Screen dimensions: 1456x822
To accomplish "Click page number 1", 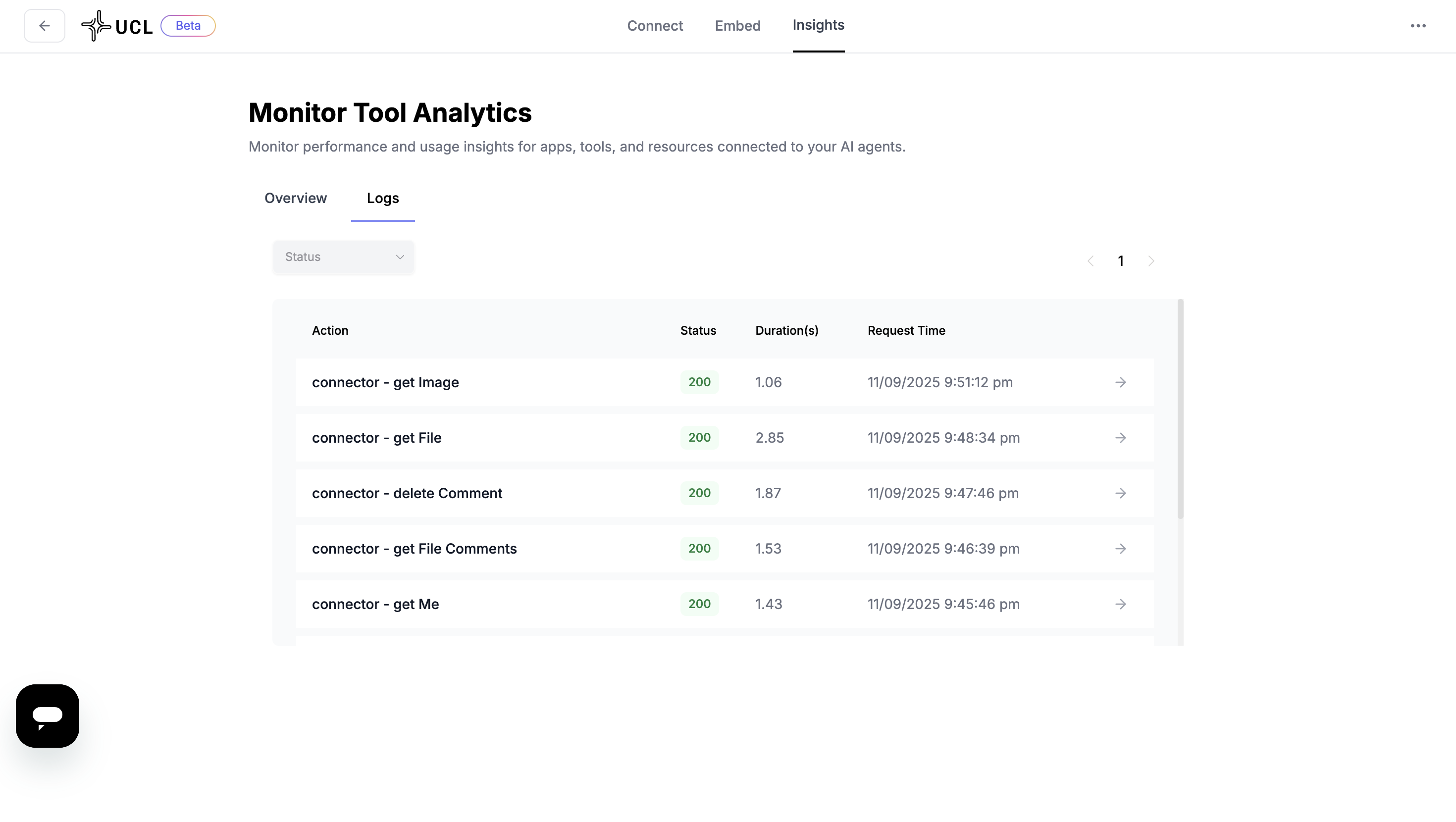I will pos(1120,261).
